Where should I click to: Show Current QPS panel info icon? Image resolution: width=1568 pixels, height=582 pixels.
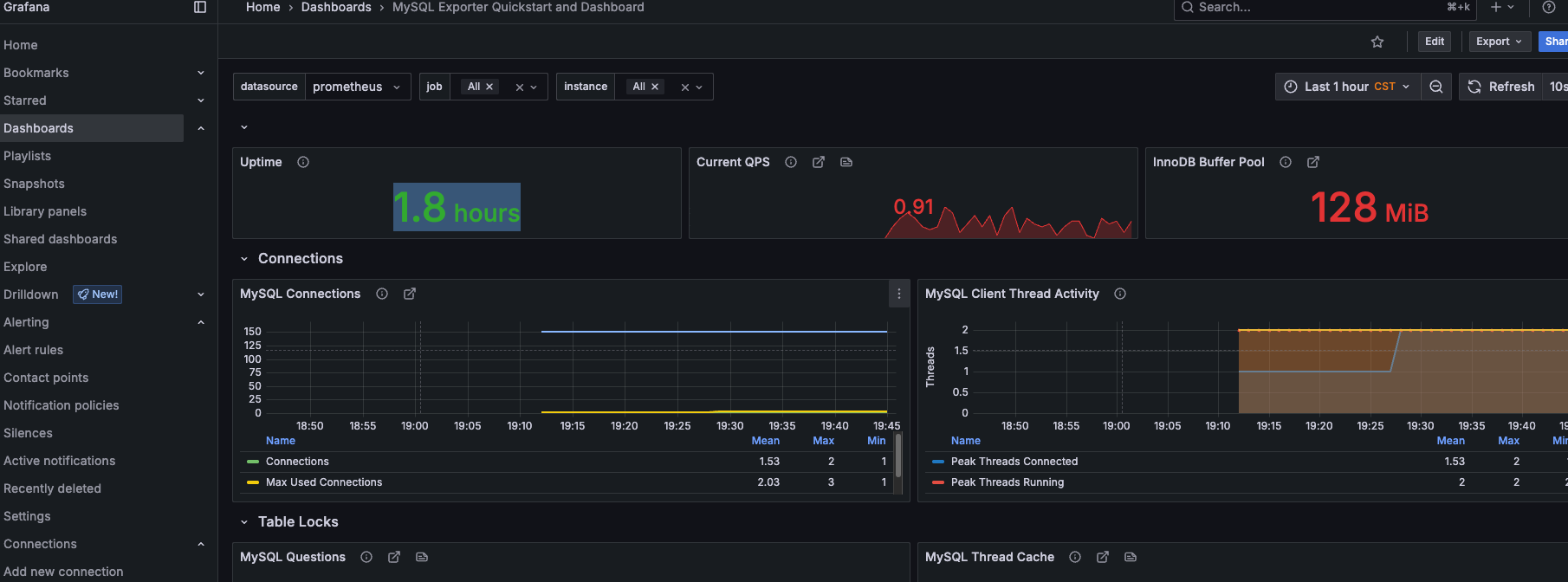[x=791, y=162]
